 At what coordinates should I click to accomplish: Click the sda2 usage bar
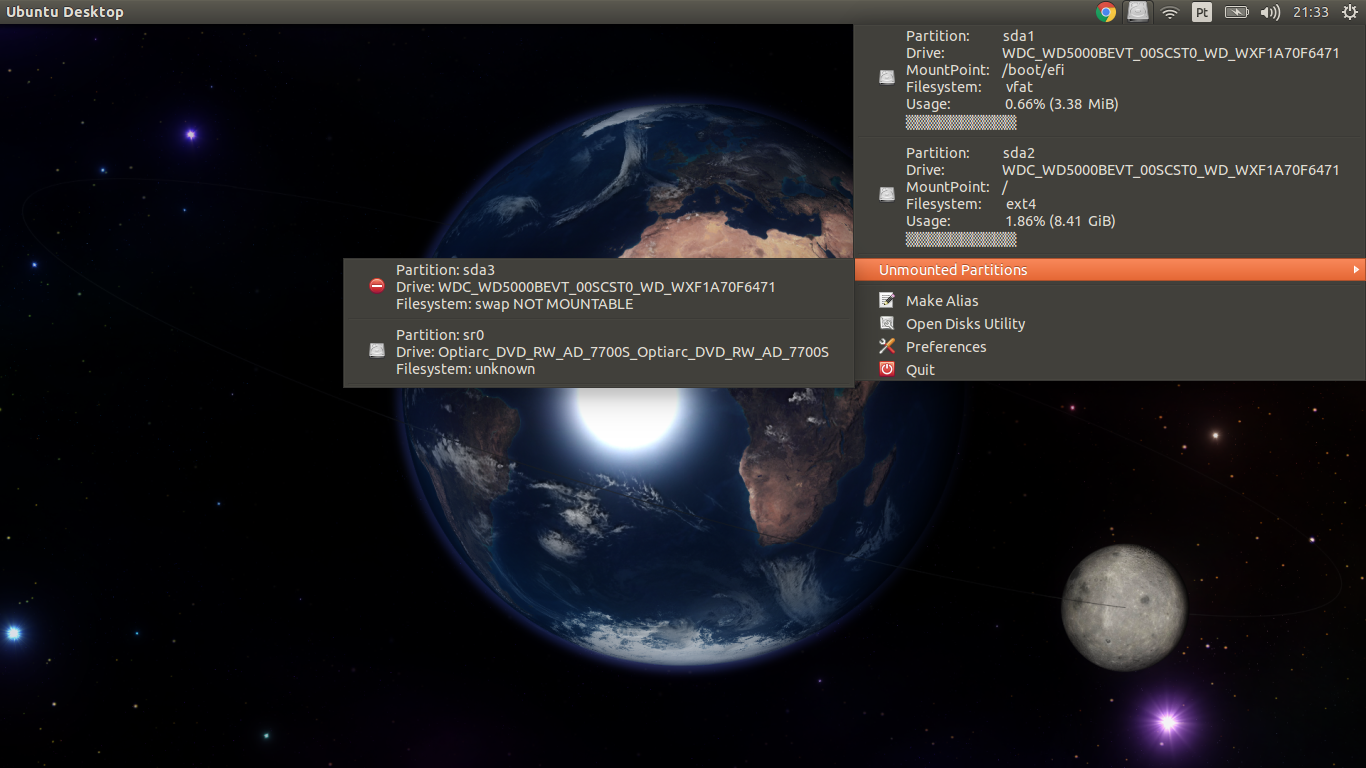(961, 240)
